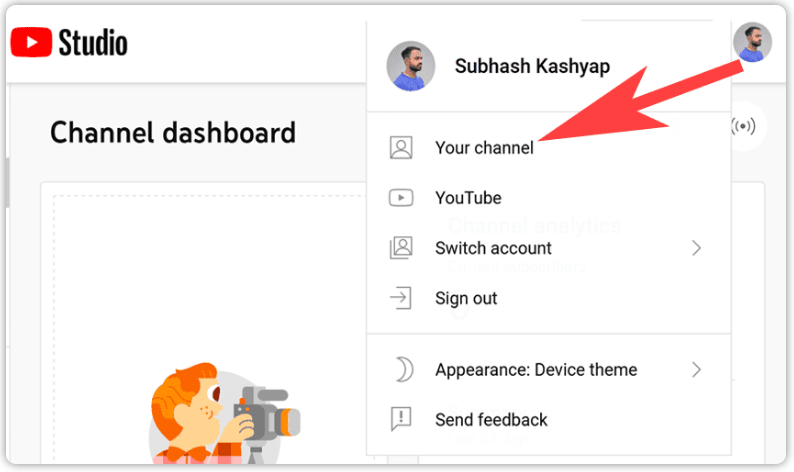Click the Your channel person icon
Viewport: 794px width, 472px height.
(x=401, y=148)
